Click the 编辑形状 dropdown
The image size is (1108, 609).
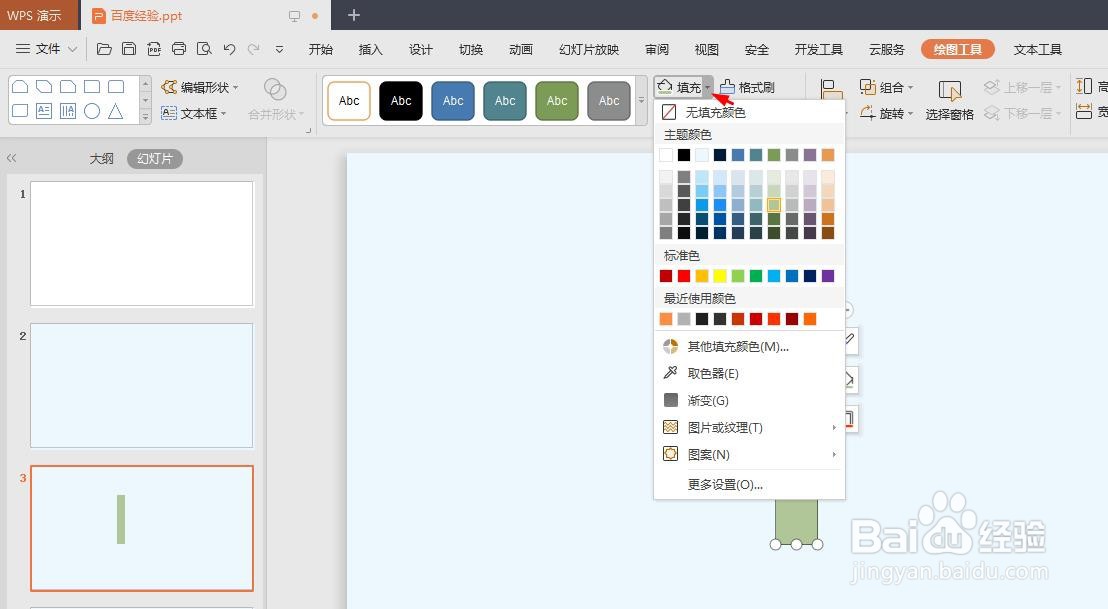pyautogui.click(x=200, y=87)
